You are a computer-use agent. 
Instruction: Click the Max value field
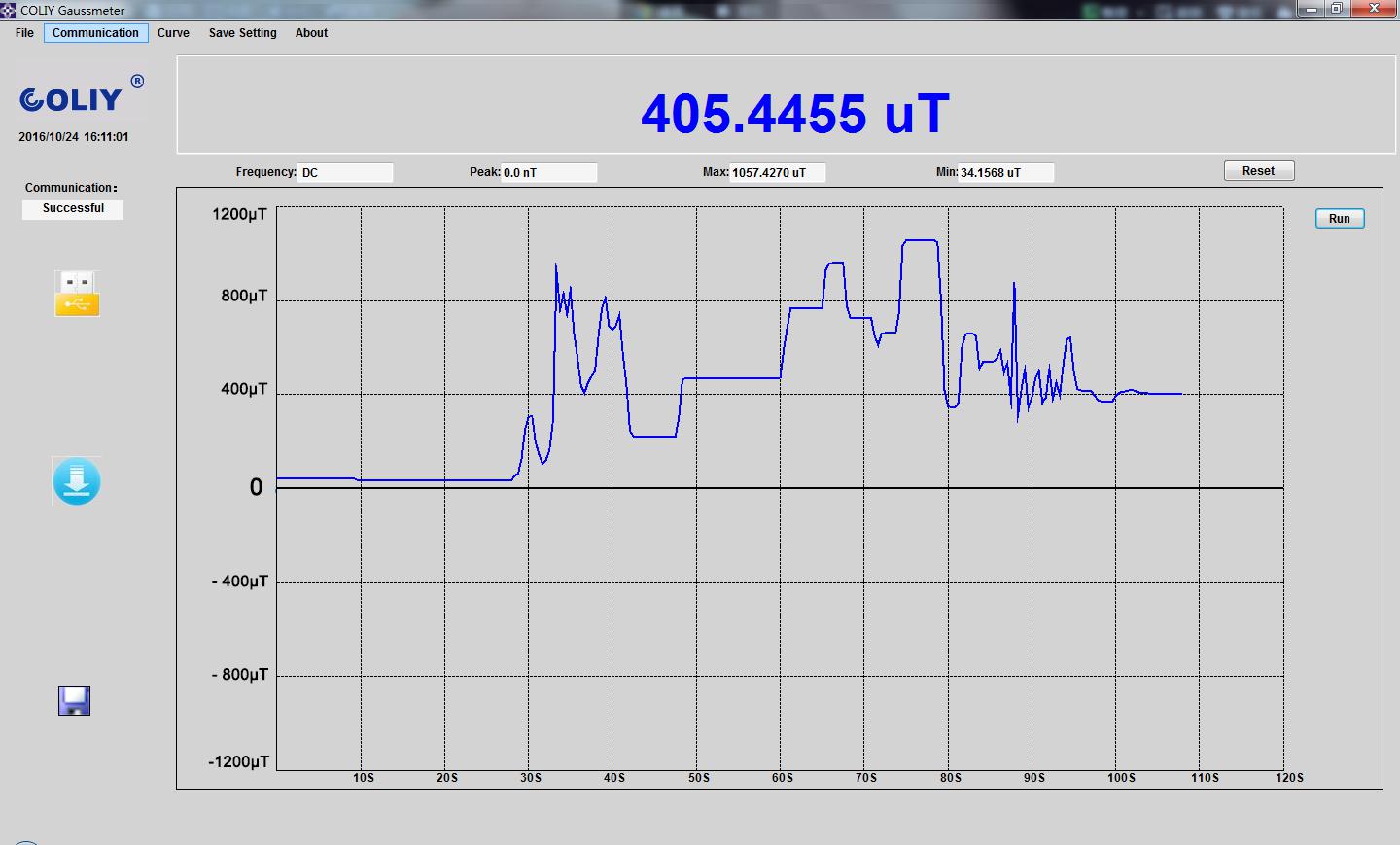click(x=777, y=173)
